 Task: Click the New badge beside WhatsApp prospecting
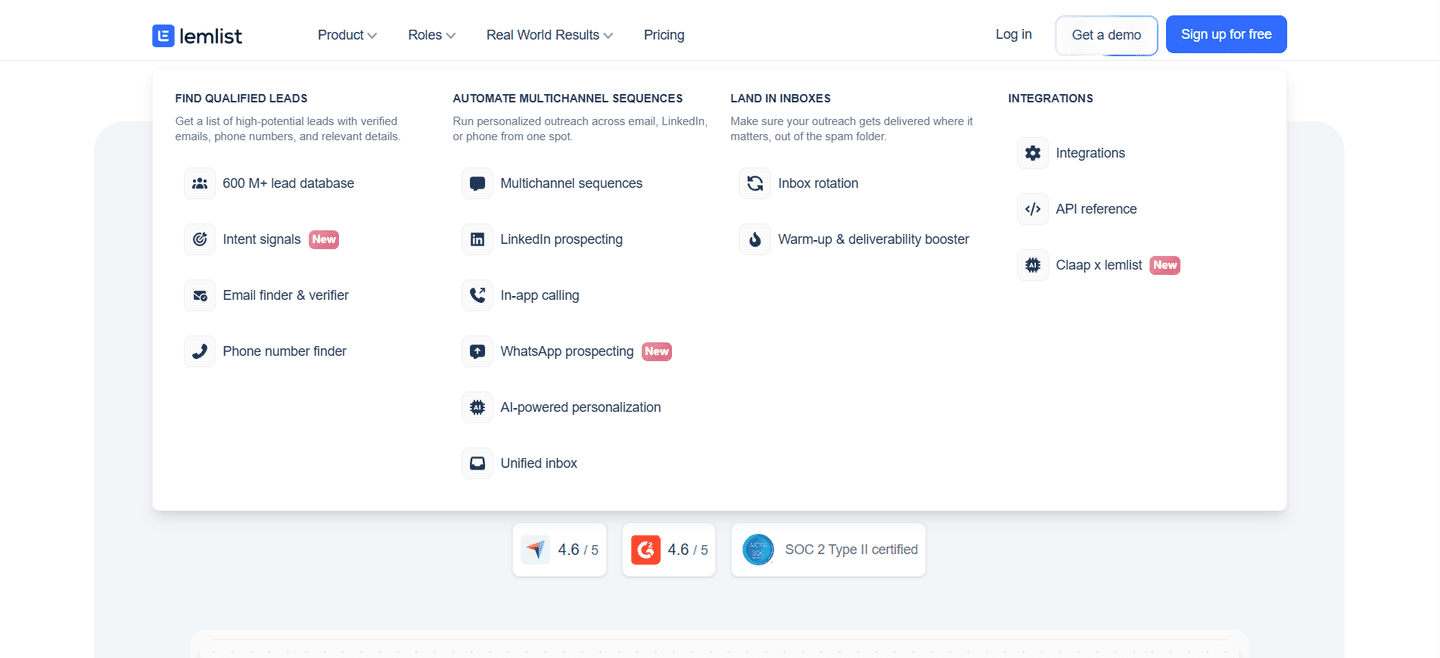click(x=657, y=351)
